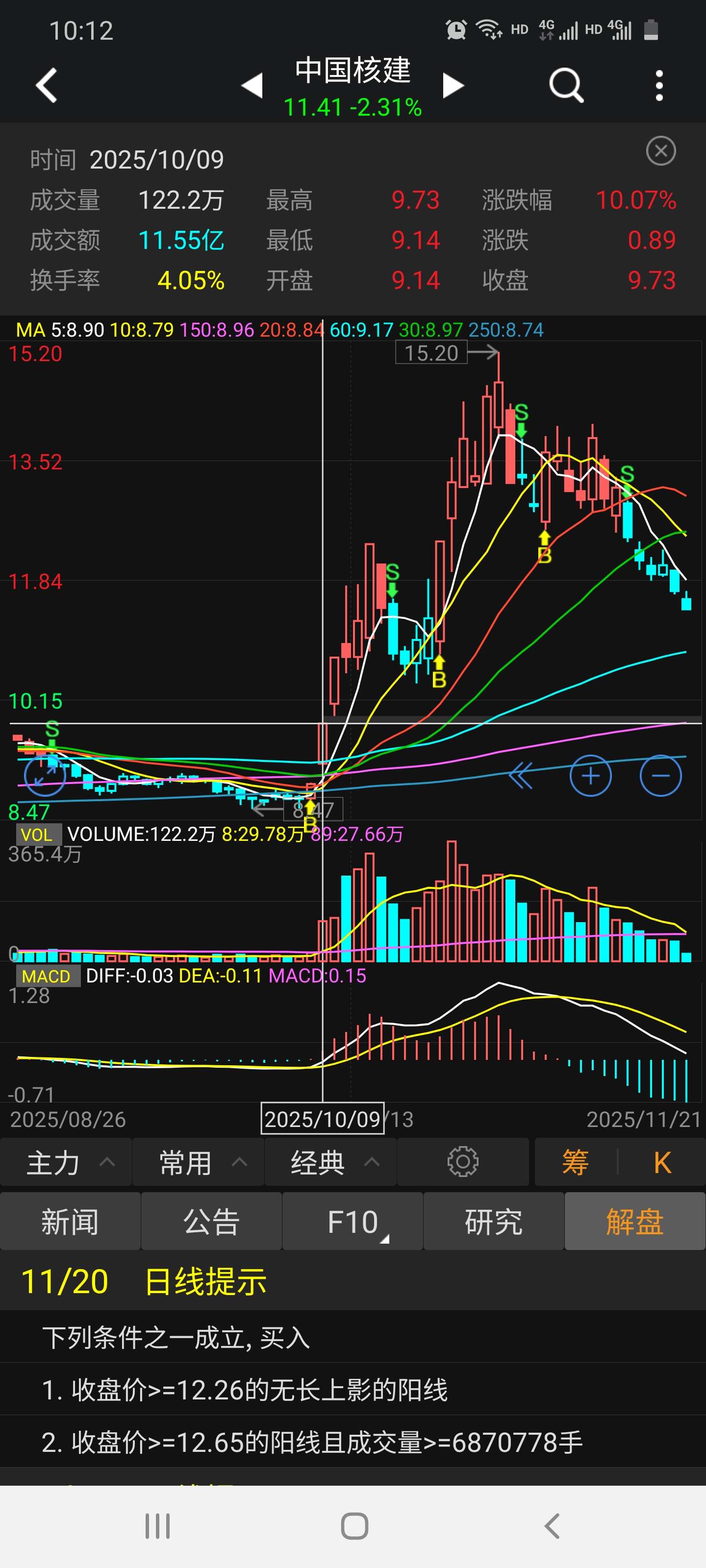
Task: Tap the yellow B signal above the 11.84 label level
Action: pos(545,547)
